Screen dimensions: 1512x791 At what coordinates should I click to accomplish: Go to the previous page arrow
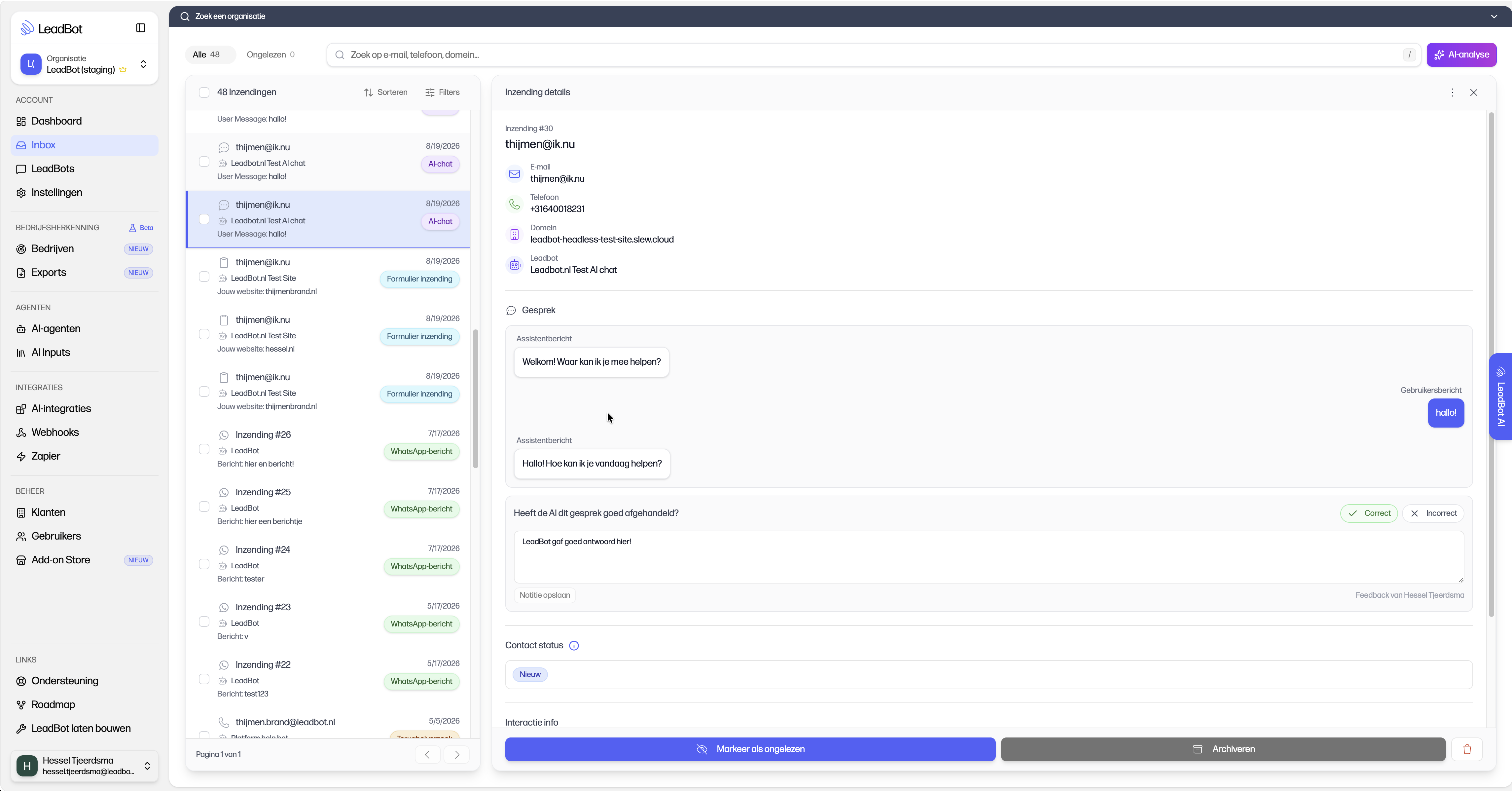click(x=427, y=755)
